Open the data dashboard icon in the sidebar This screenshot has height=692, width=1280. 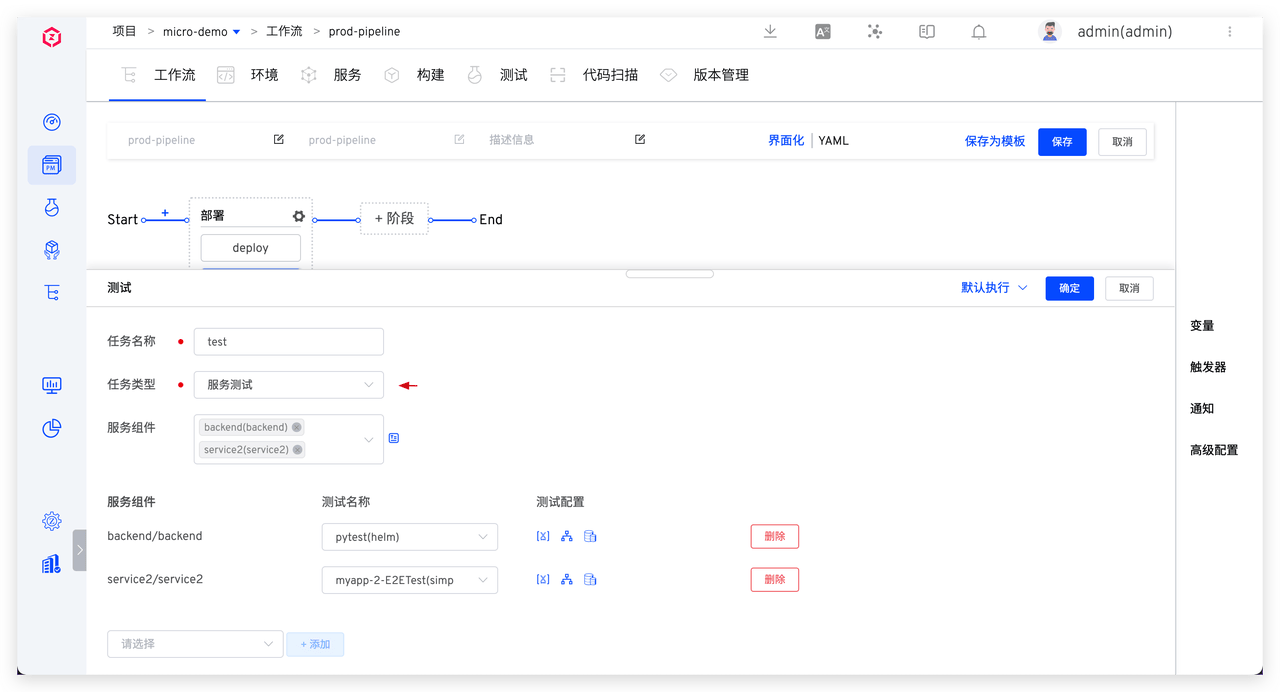click(x=51, y=385)
